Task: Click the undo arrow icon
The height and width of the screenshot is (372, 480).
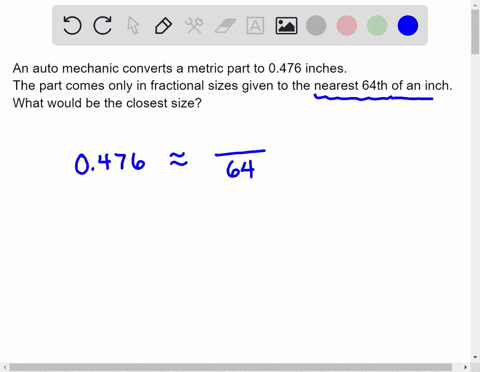Action: pos(72,25)
